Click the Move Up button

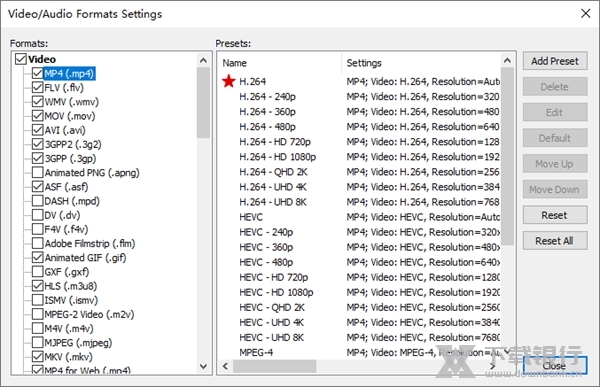(555, 164)
